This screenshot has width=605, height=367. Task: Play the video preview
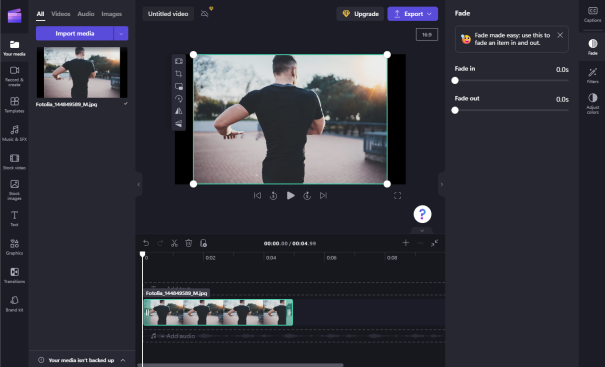pos(291,196)
